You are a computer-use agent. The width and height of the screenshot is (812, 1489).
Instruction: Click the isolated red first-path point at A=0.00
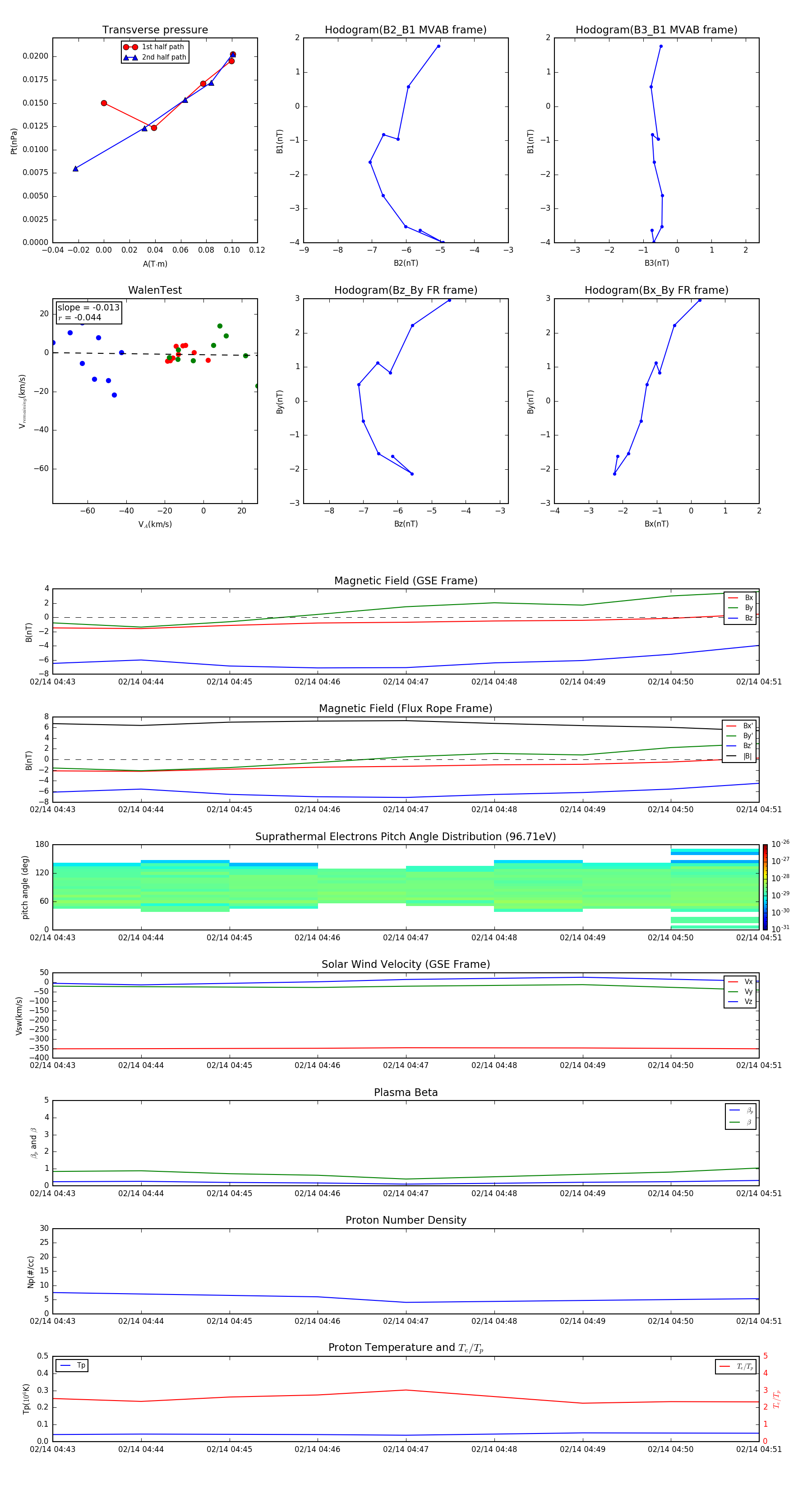tap(104, 103)
